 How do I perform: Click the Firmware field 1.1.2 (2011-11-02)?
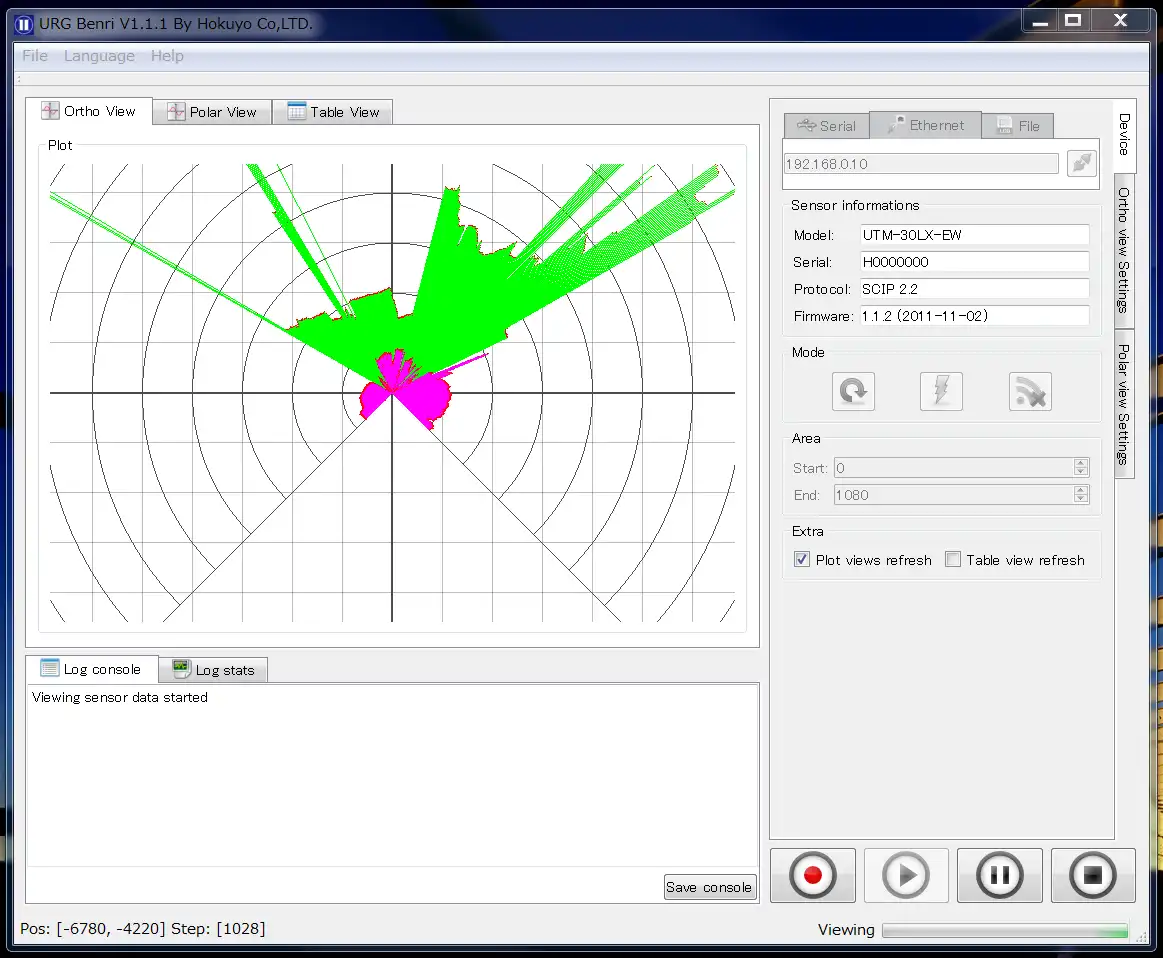click(x=975, y=316)
